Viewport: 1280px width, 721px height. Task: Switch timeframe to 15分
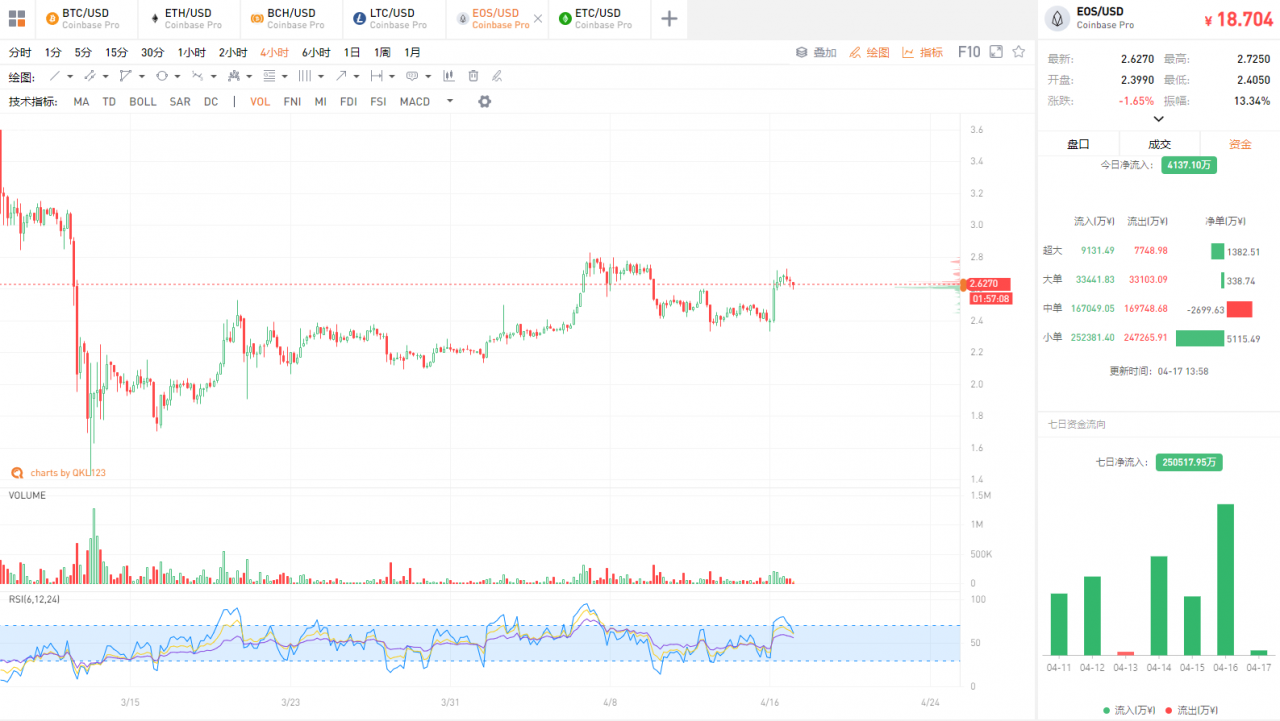(x=116, y=52)
